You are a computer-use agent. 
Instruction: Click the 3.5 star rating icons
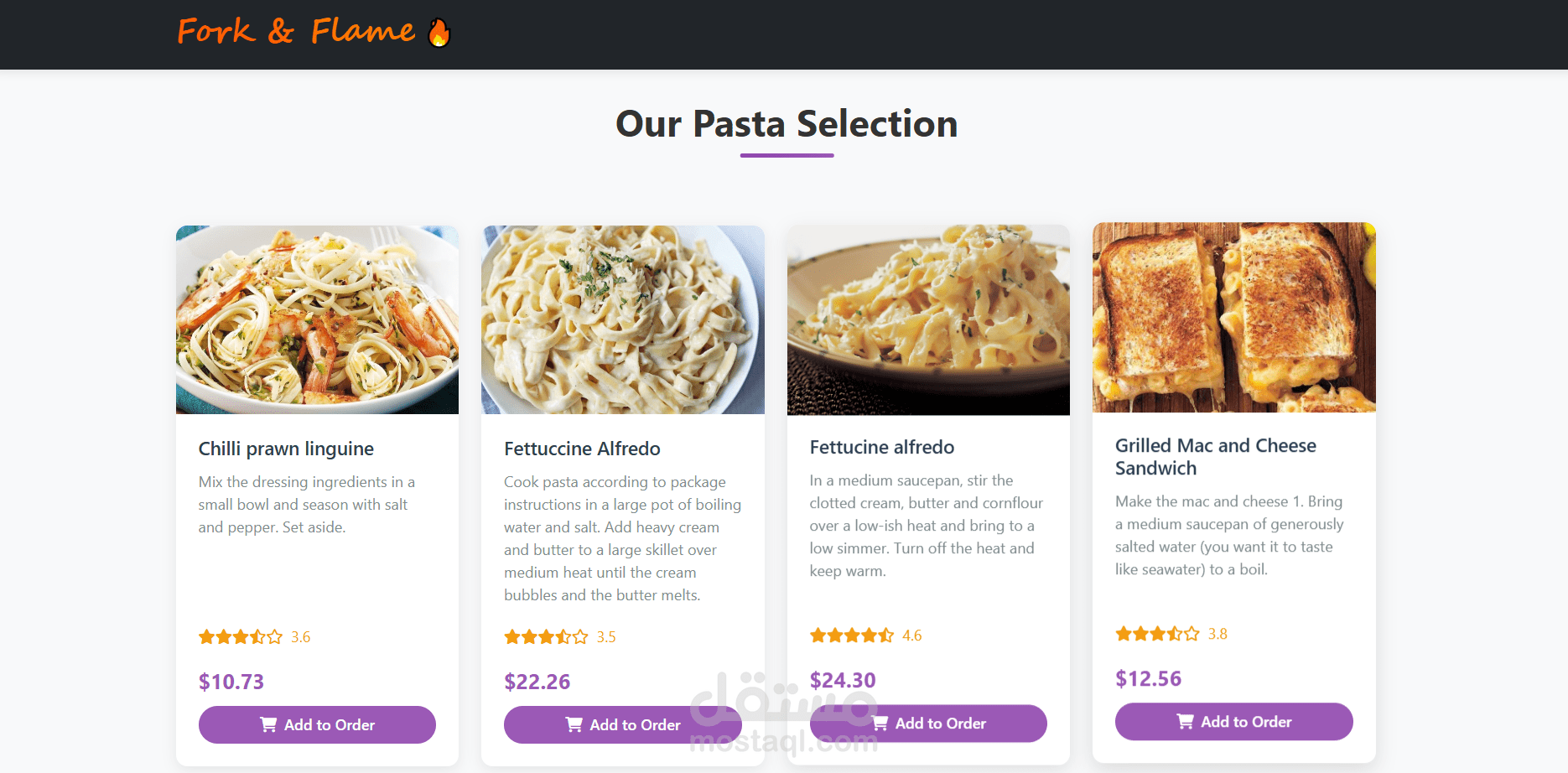pos(546,637)
